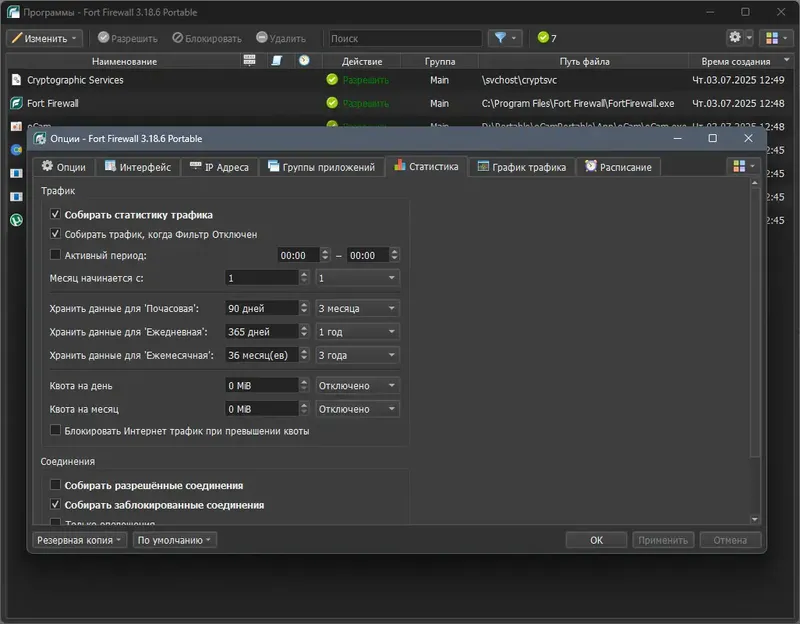Toggle Собирать статистику трафика checkbox
Image resolution: width=800 pixels, height=624 pixels.
(x=55, y=214)
